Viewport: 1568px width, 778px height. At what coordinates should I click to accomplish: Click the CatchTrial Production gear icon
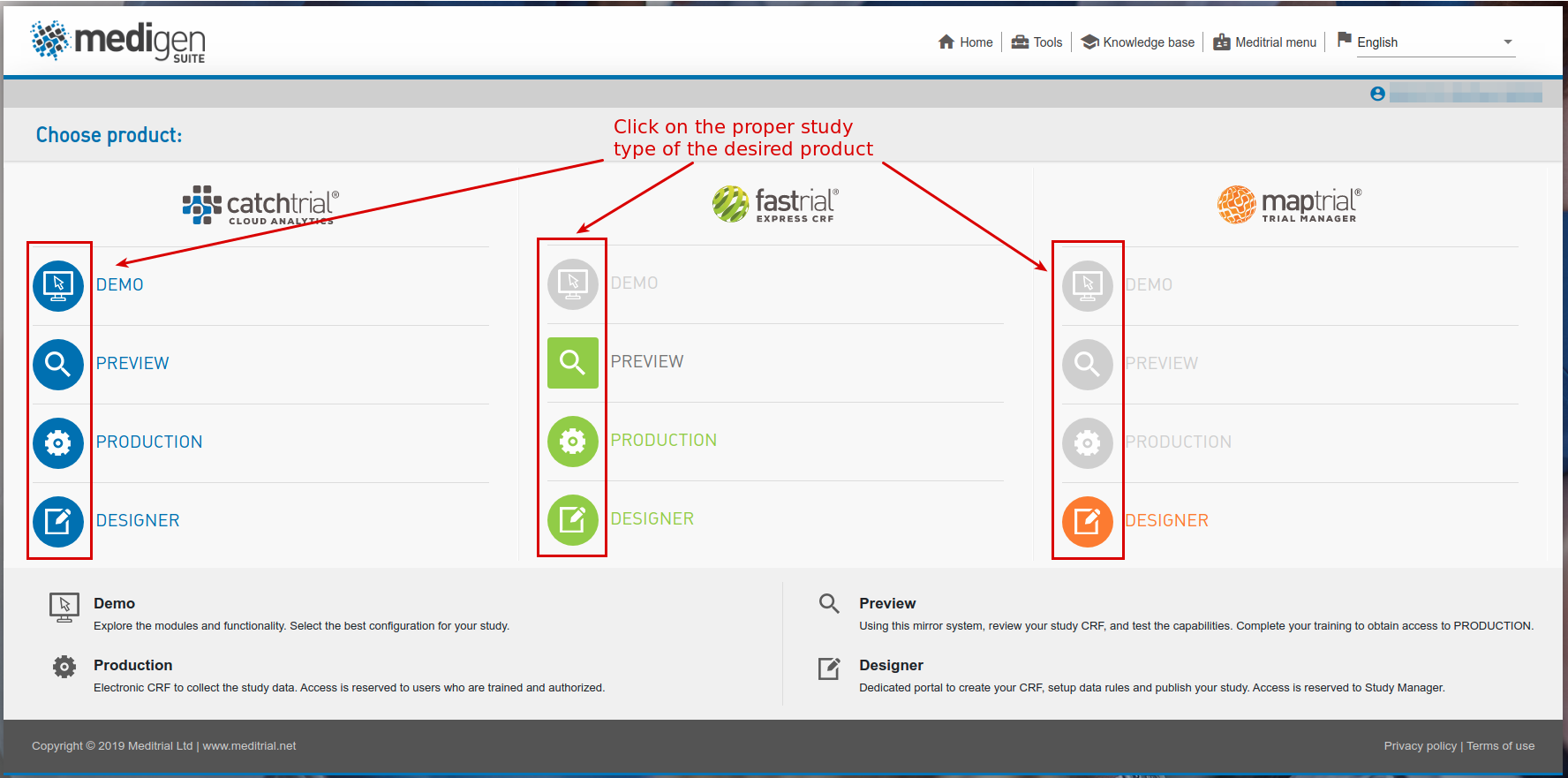pos(58,443)
